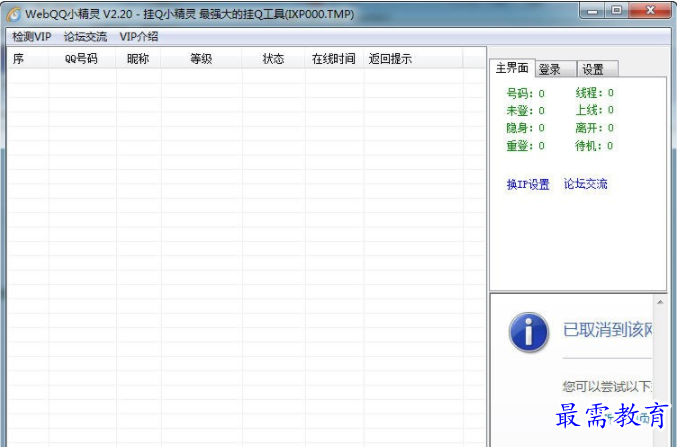The height and width of the screenshot is (447, 677).
Task: Click the 号码: 0 counter text
Action: (525, 93)
